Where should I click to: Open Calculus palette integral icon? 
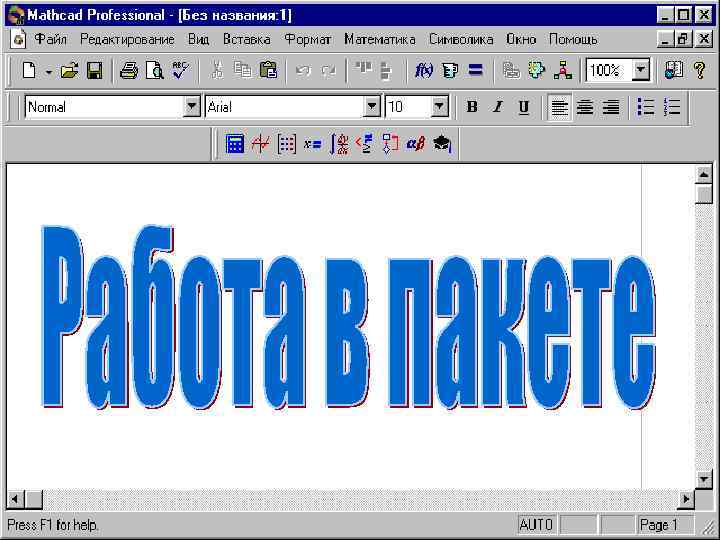pyautogui.click(x=338, y=144)
